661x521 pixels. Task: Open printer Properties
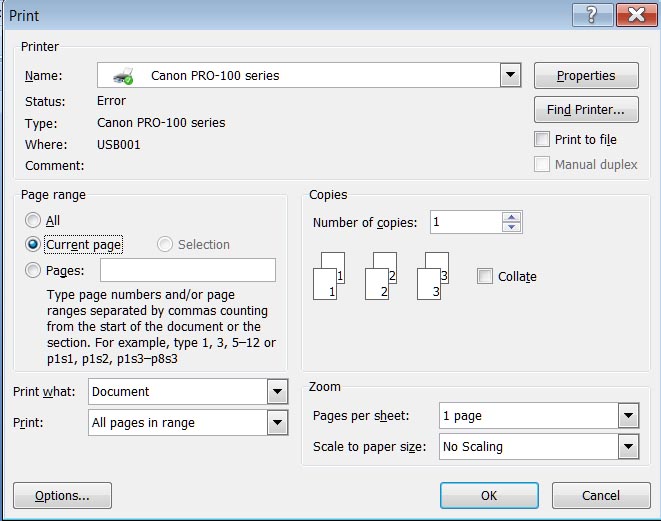pyautogui.click(x=586, y=76)
